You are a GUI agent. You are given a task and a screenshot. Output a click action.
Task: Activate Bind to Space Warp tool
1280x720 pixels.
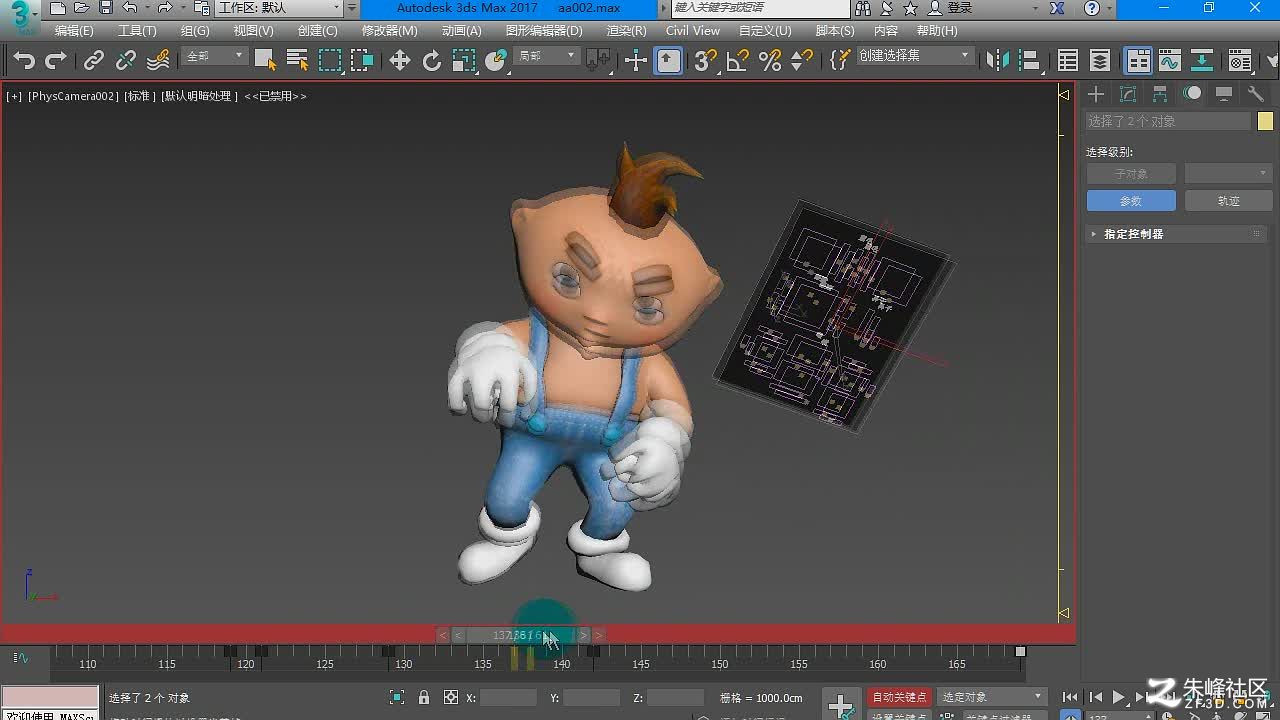[158, 61]
